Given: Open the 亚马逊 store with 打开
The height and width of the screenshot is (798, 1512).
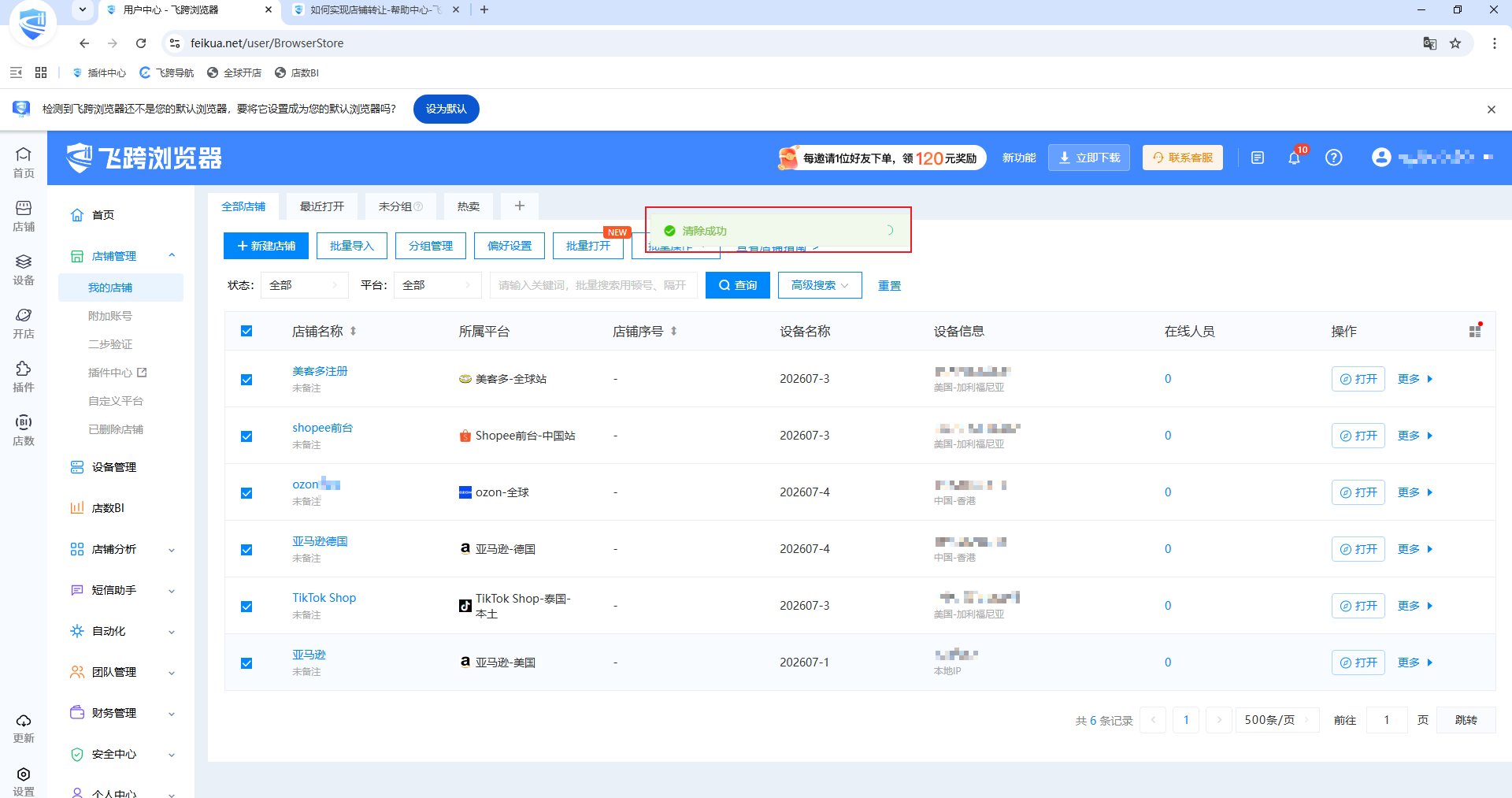Looking at the screenshot, I should 1358,663.
